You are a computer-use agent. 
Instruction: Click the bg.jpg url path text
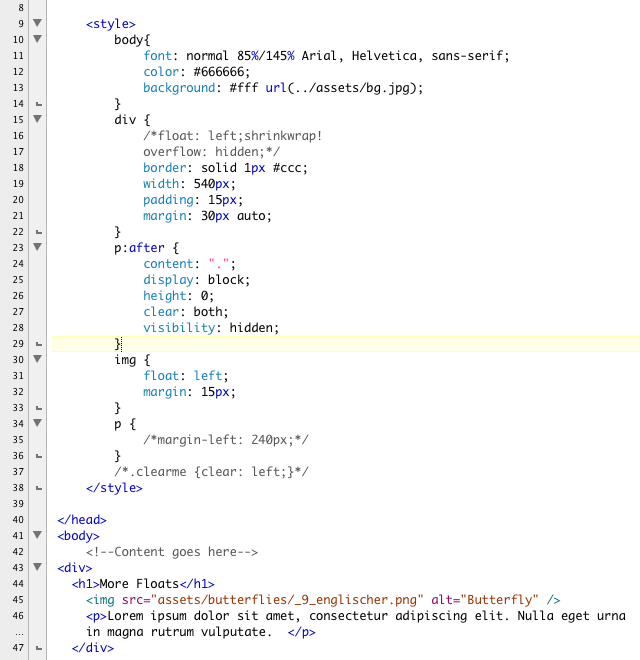tap(346, 87)
